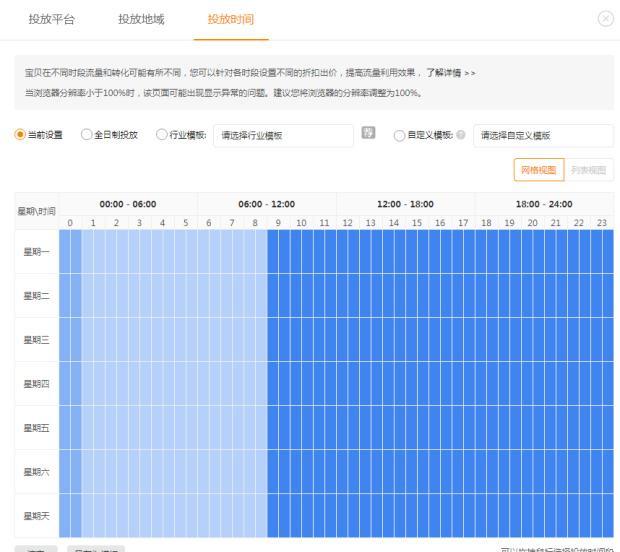This screenshot has height=552, width=620.
Task: Close the settings dialog with the X icon
Action: pyautogui.click(x=605, y=19)
